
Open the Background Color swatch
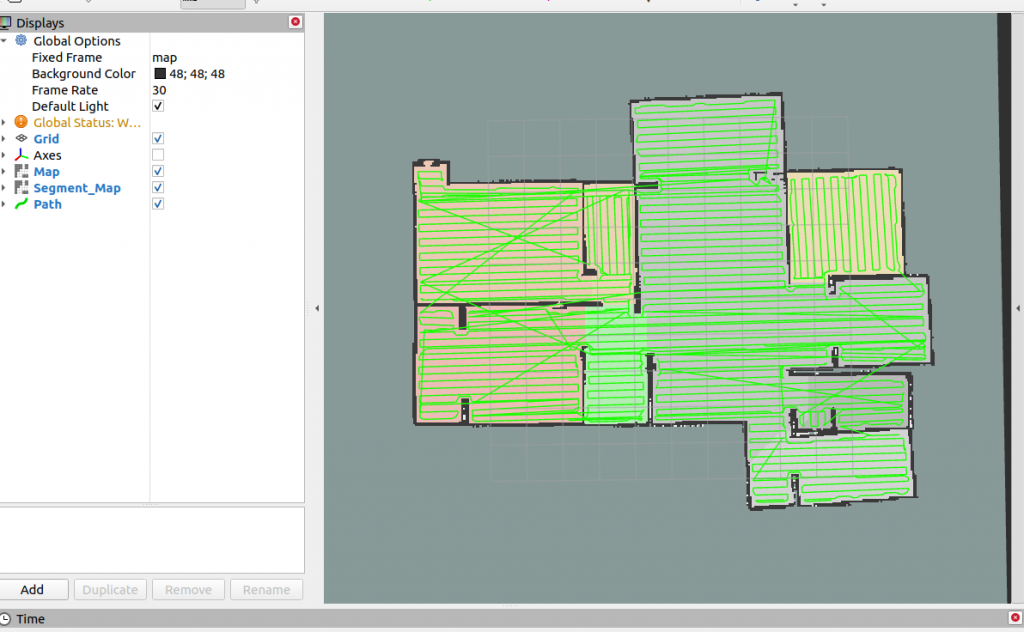click(159, 73)
